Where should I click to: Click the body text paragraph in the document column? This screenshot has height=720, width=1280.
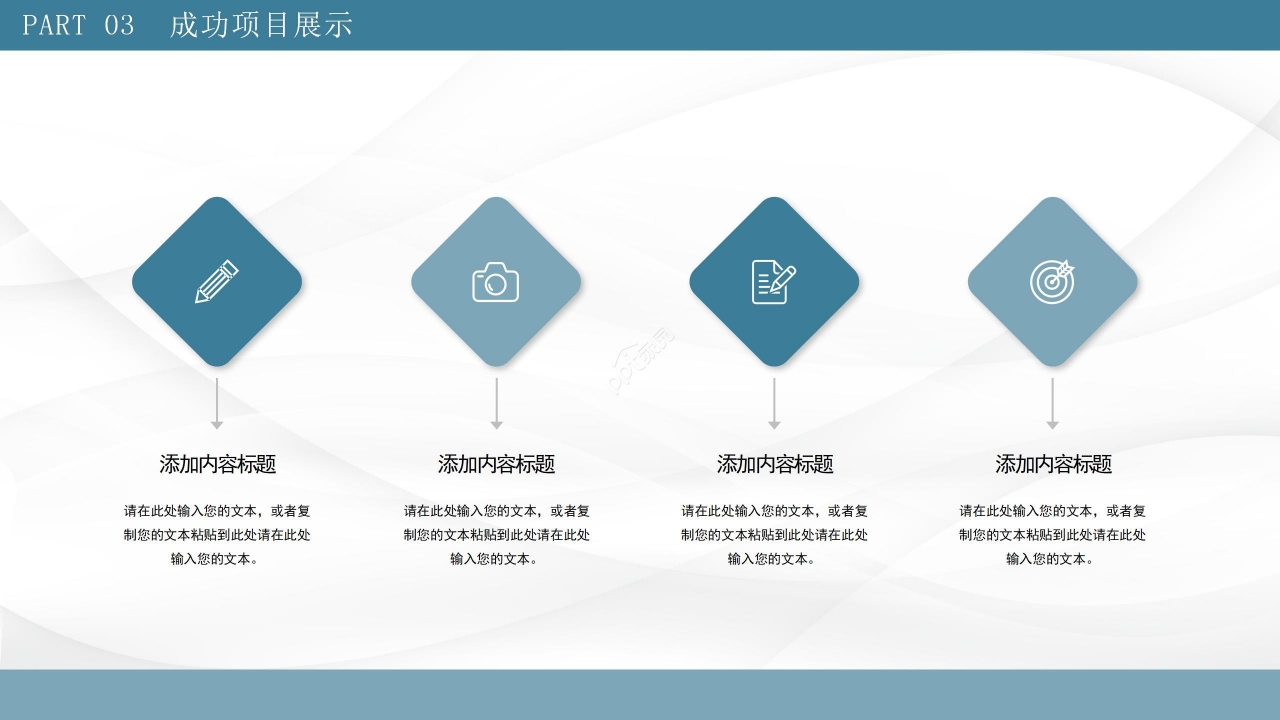pos(774,535)
